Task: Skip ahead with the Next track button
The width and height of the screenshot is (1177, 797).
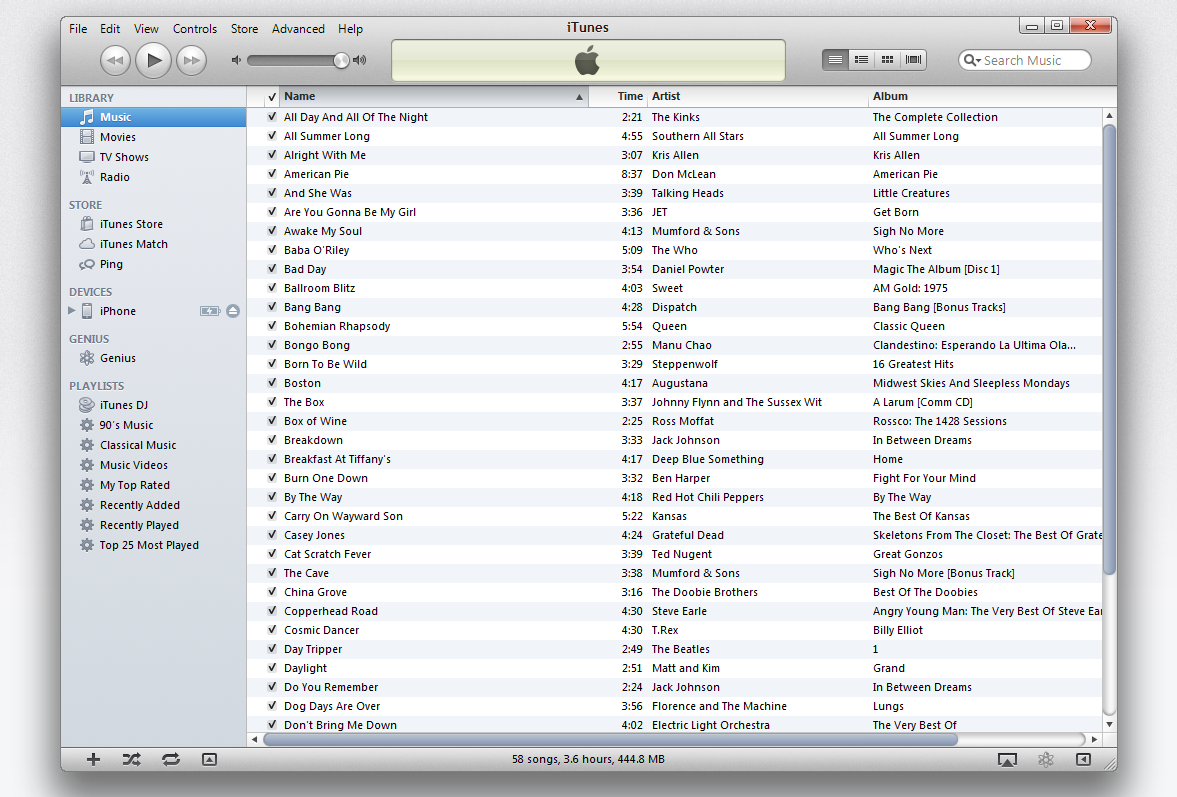Action: (191, 60)
